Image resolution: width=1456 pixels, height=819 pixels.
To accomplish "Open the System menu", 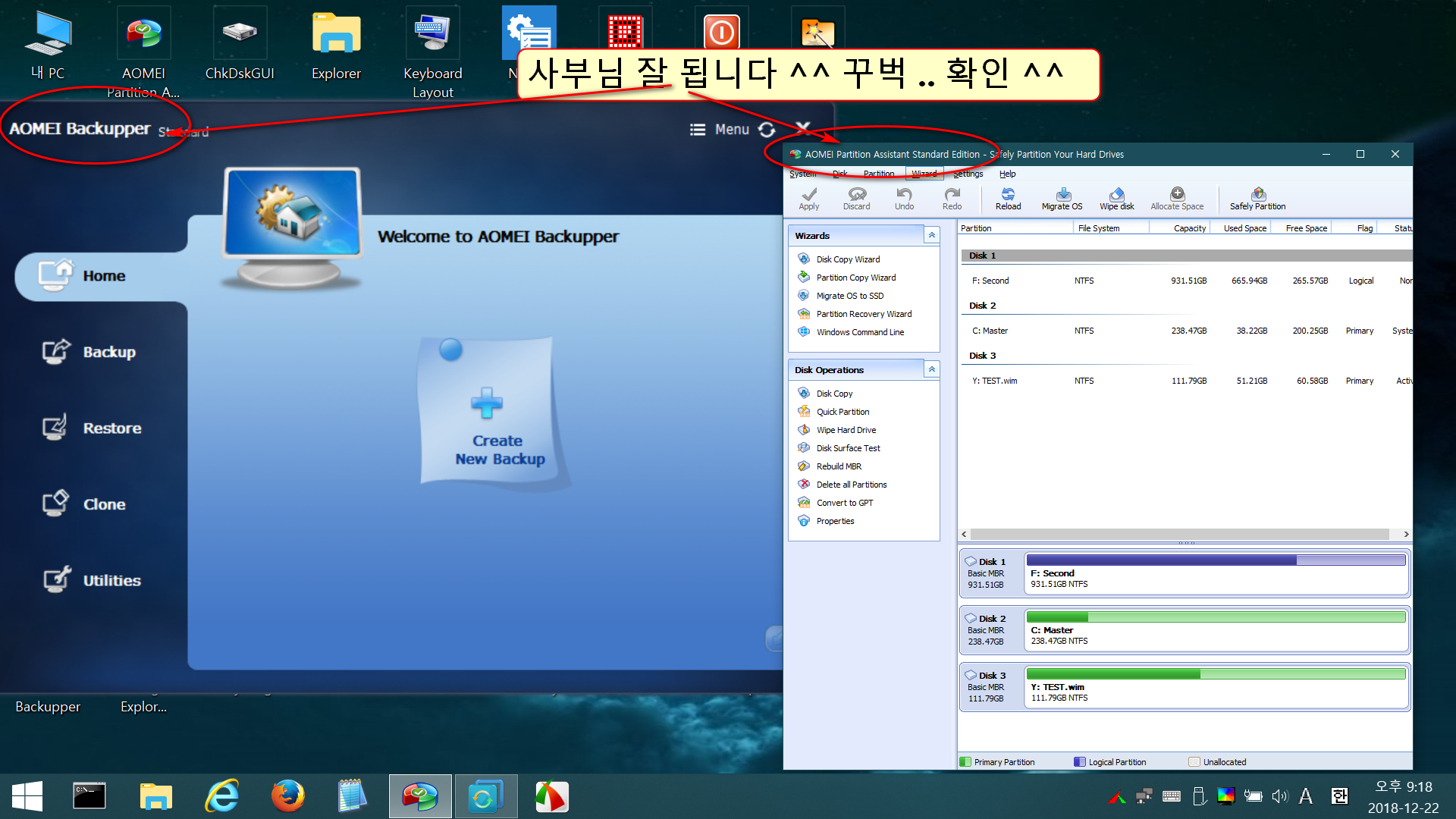I will (x=802, y=174).
